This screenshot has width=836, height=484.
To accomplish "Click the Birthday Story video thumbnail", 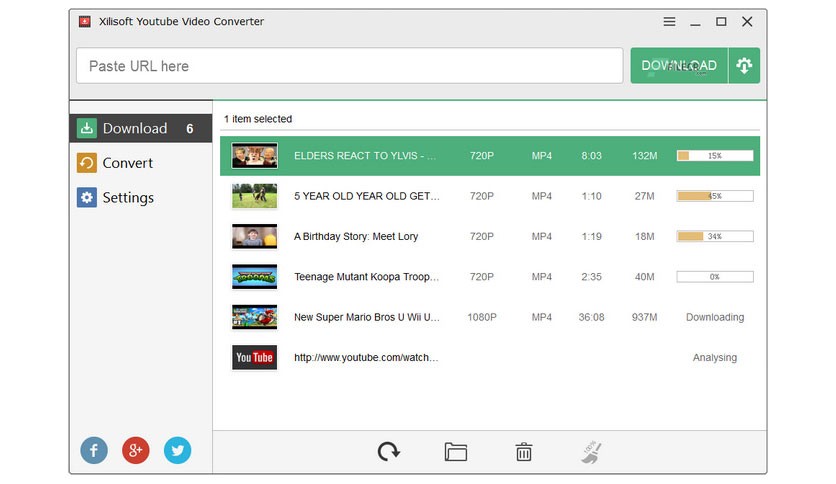I will click(x=254, y=236).
